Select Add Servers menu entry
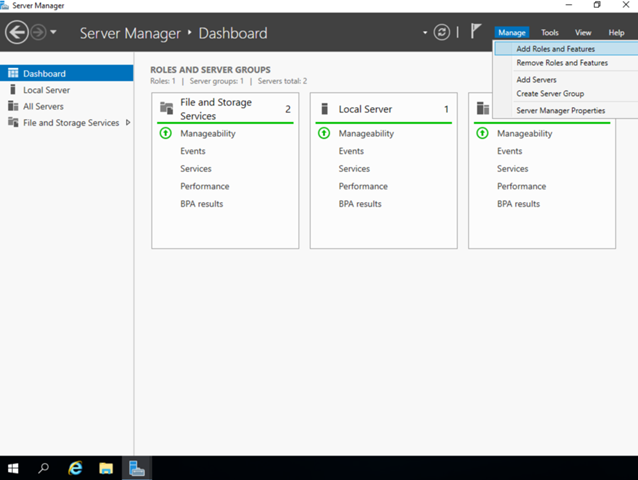The width and height of the screenshot is (638, 480). (x=566, y=80)
